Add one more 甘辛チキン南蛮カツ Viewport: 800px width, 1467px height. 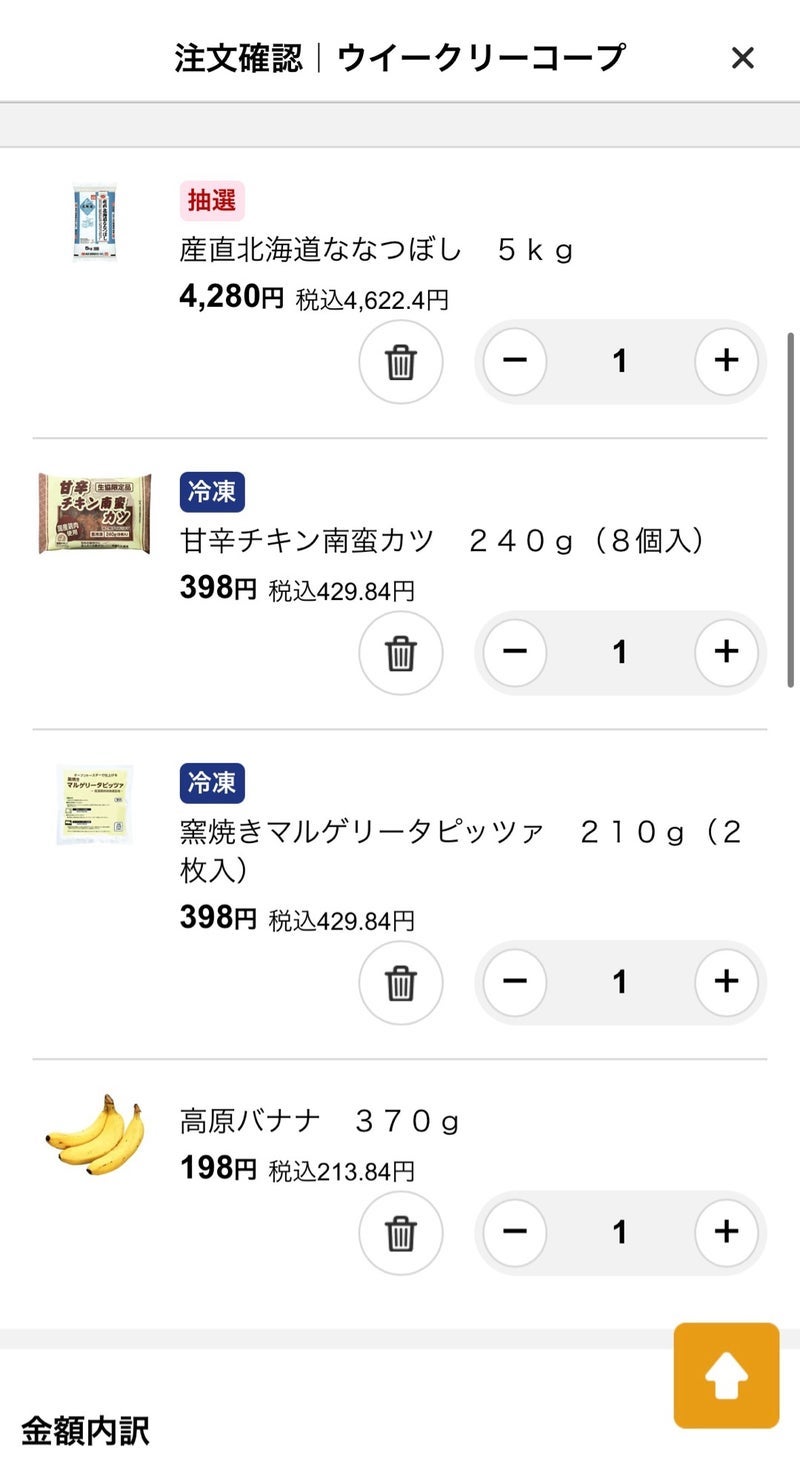726,653
